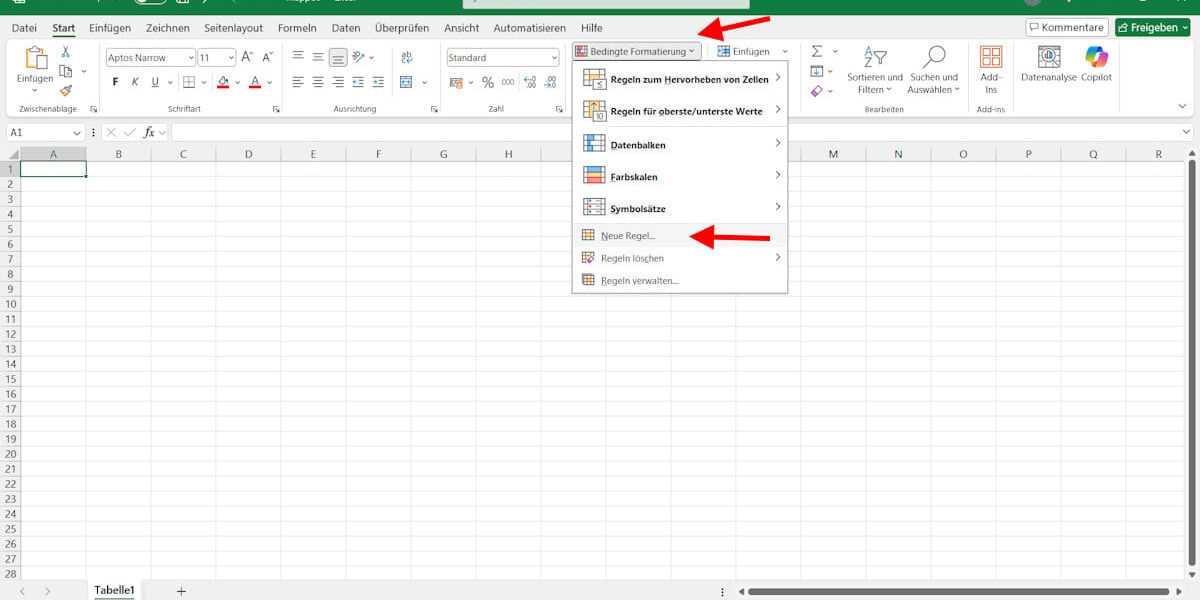Switch to the Formeln ribbon tab

(297, 27)
